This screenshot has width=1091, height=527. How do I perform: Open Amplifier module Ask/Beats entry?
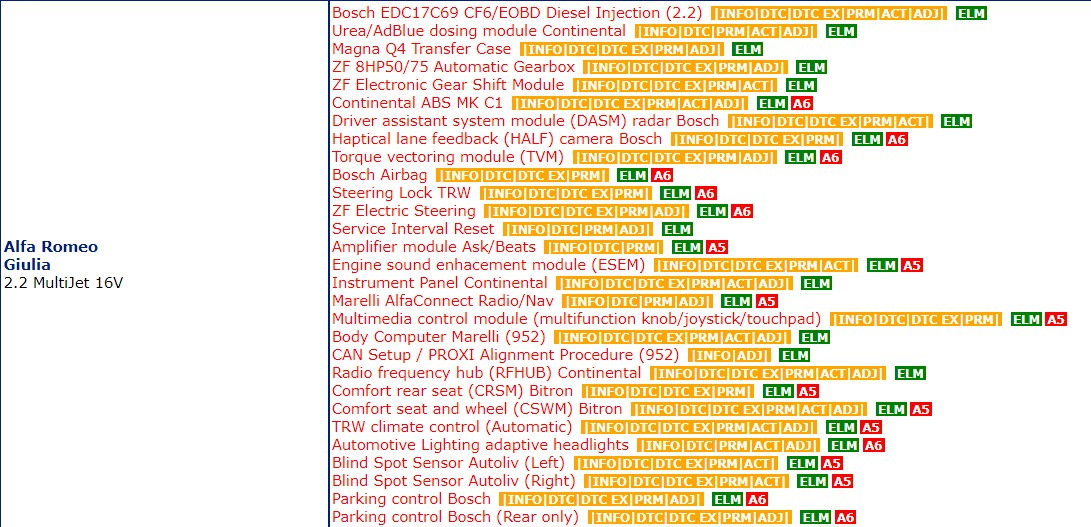(433, 247)
